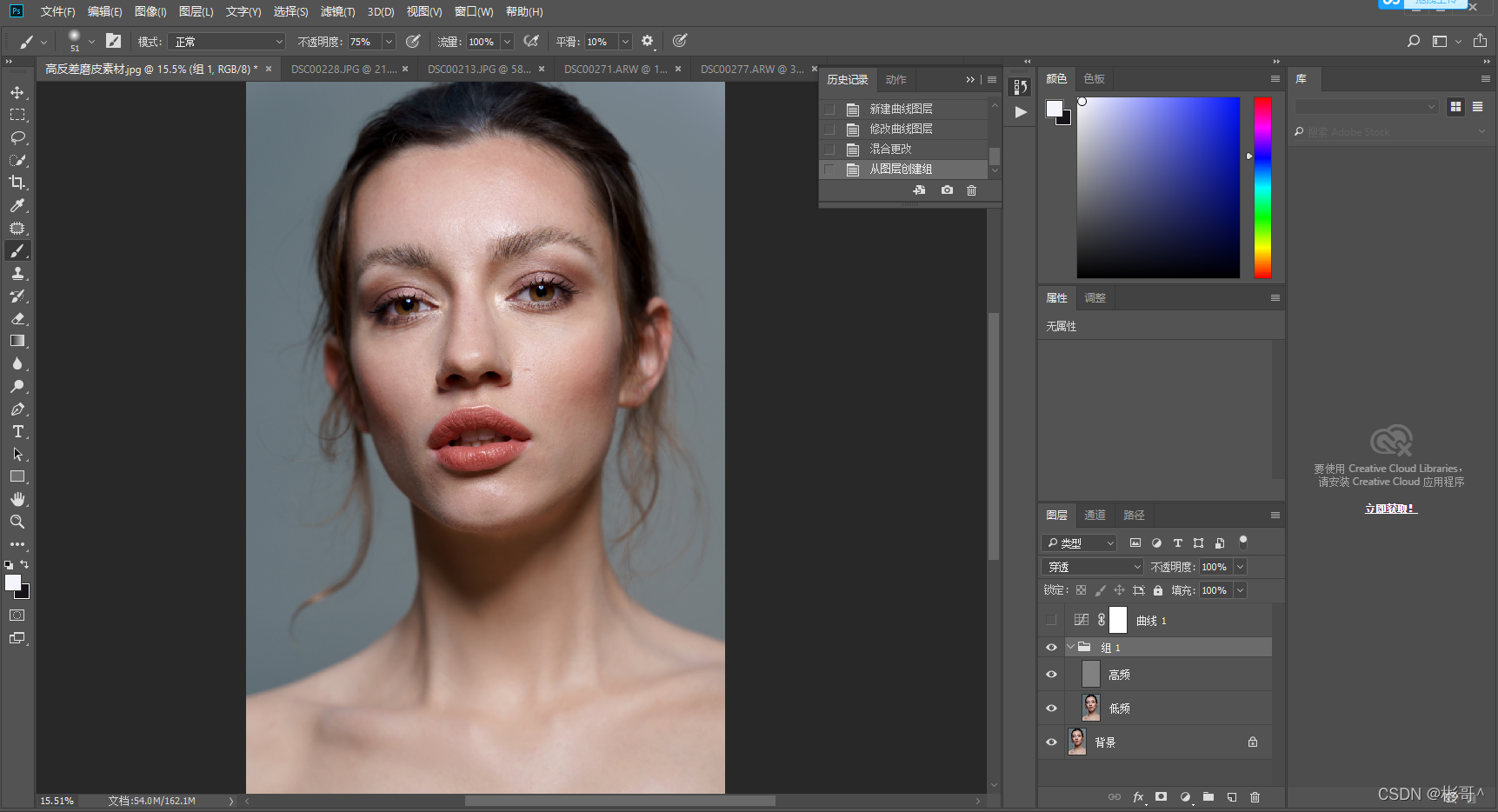Select the 修改曲线图层 history state

(x=901, y=129)
